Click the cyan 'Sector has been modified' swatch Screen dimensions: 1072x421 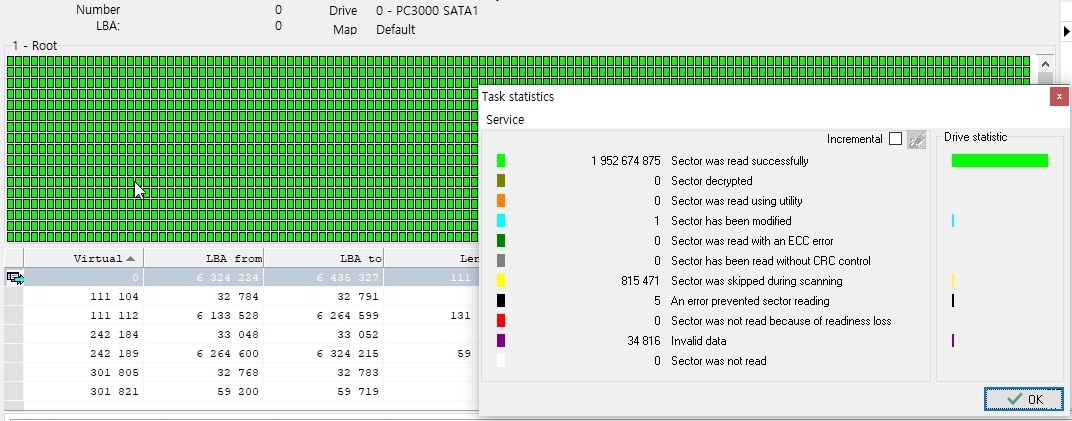pyautogui.click(x=500, y=221)
